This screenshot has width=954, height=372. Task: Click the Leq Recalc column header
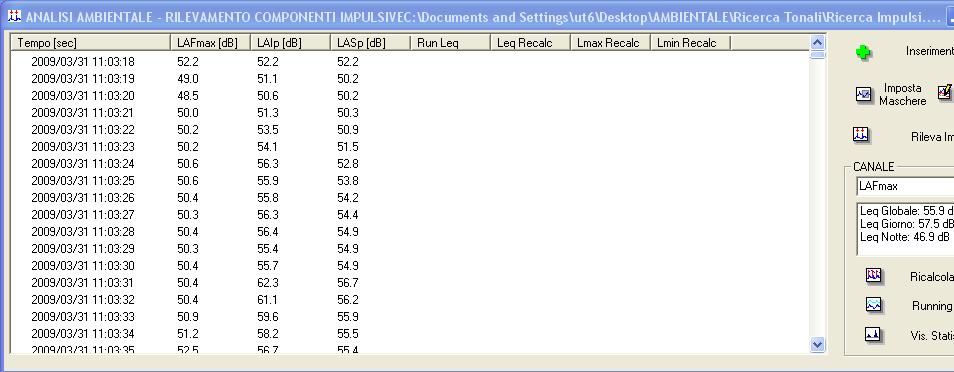530,43
